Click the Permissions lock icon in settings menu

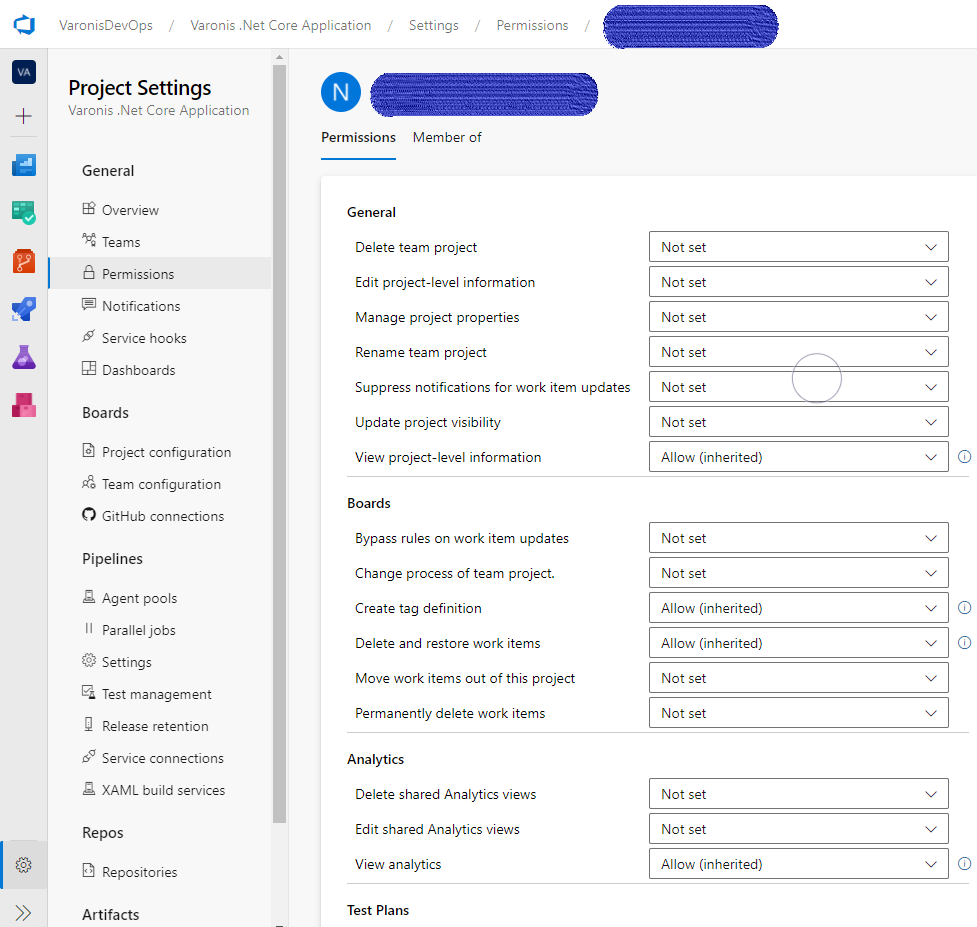pos(89,272)
